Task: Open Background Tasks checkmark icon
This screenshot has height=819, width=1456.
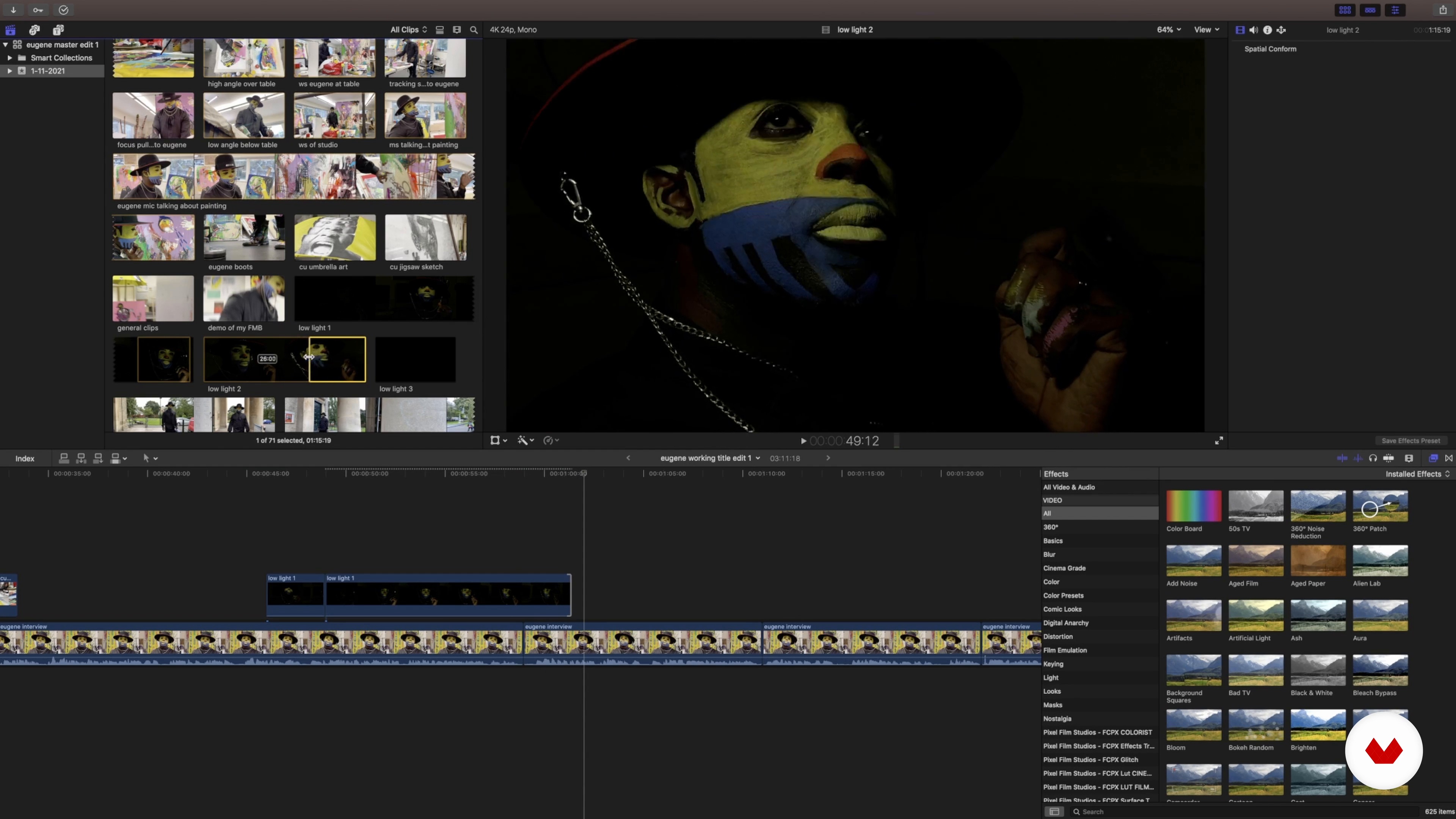Action: tap(63, 9)
